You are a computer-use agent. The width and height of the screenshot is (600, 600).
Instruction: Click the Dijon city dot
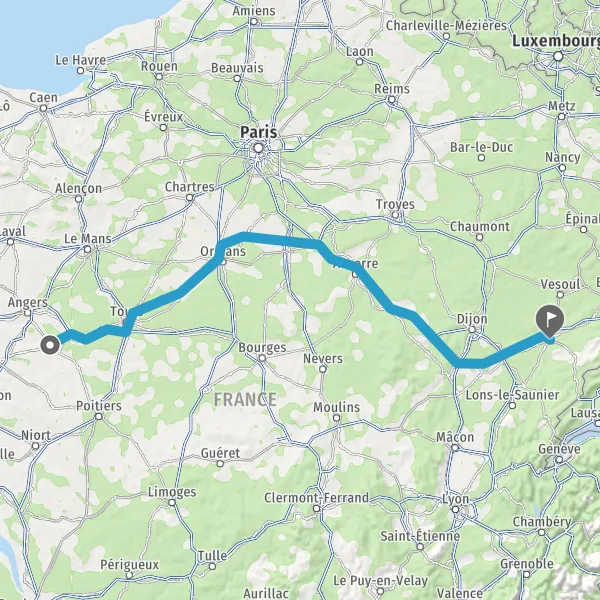pyautogui.click(x=472, y=329)
